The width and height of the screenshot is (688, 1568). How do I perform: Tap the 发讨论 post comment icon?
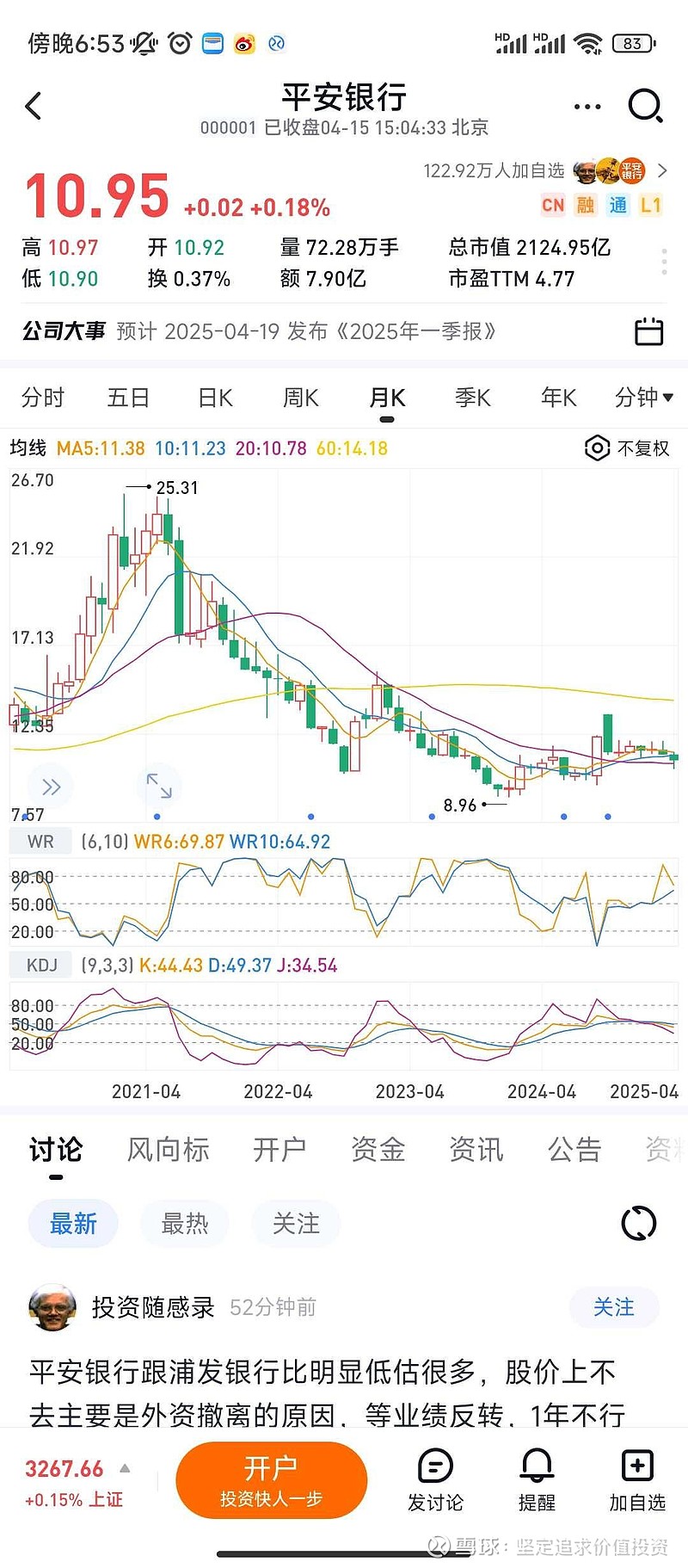(x=435, y=1466)
